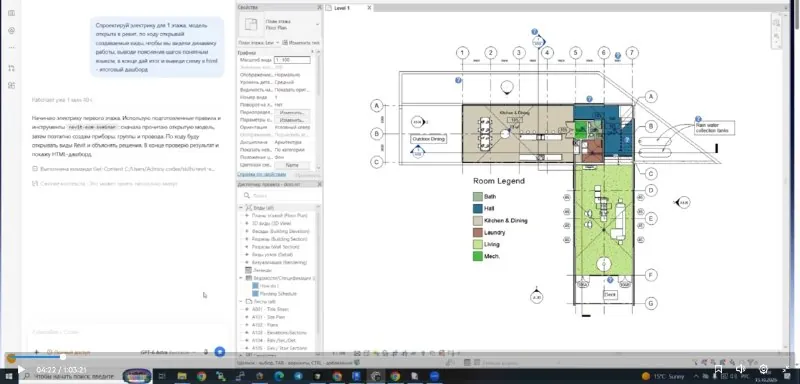The image size is (800, 384).
Task: Select grid bubble 1
Action: pyautogui.click(x=462, y=53)
